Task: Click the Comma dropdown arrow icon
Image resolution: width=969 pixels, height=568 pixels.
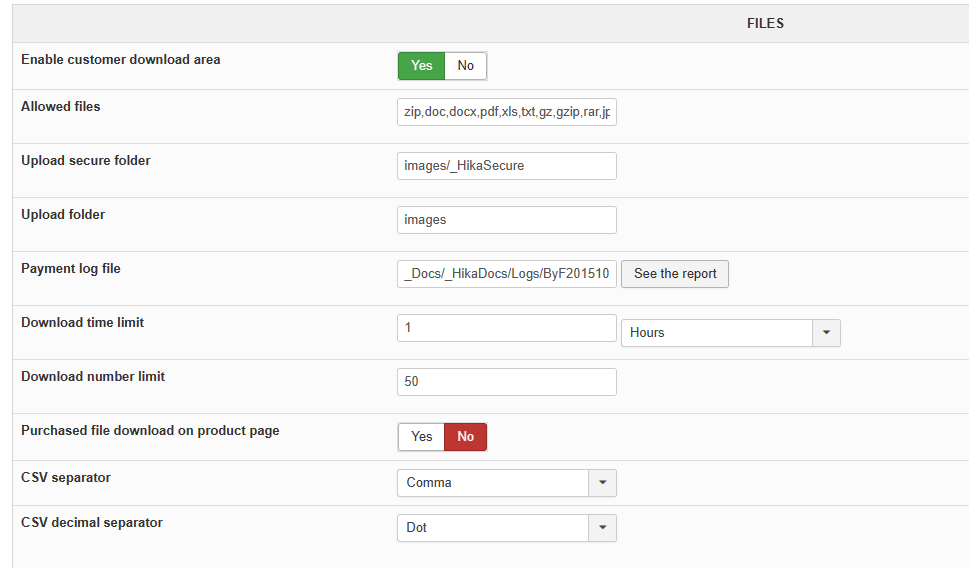Action: pos(603,483)
